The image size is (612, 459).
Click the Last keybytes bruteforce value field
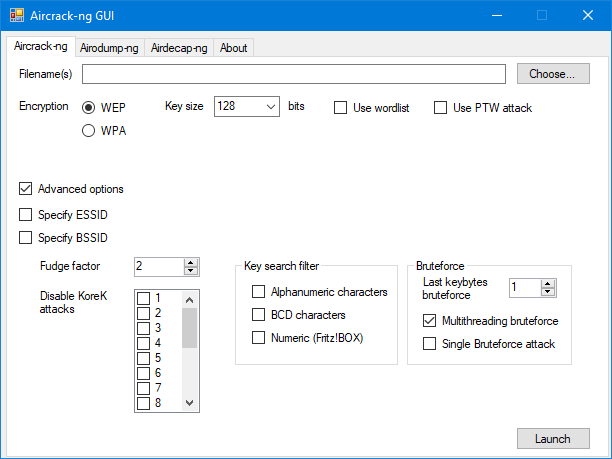525,288
